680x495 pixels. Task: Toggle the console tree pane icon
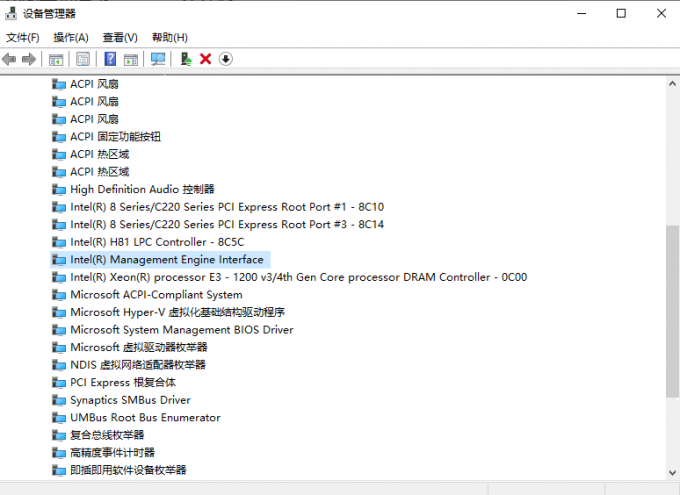(56, 59)
